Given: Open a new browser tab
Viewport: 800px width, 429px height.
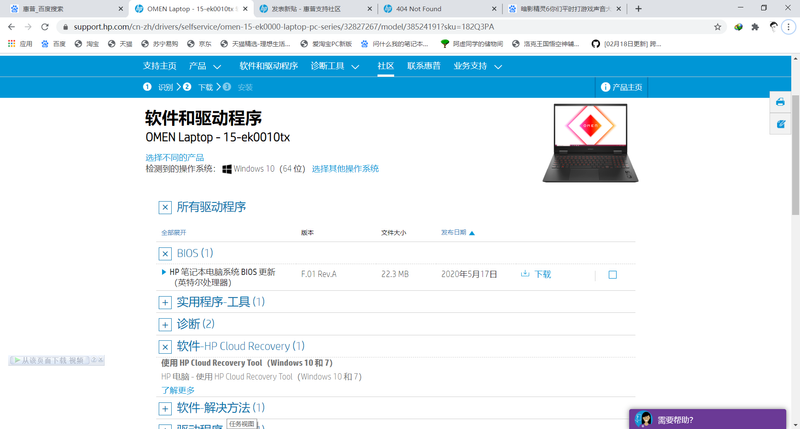Looking at the screenshot, I should click(x=638, y=9).
